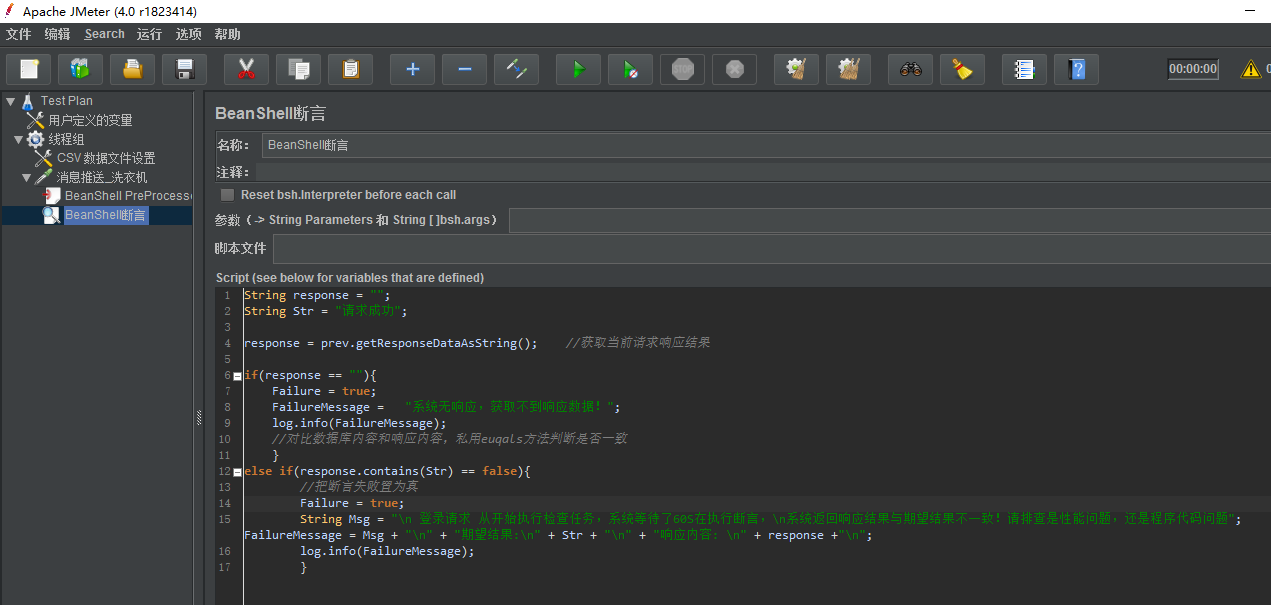Open the Function Helper dialog icon

pyautogui.click(x=1024, y=69)
